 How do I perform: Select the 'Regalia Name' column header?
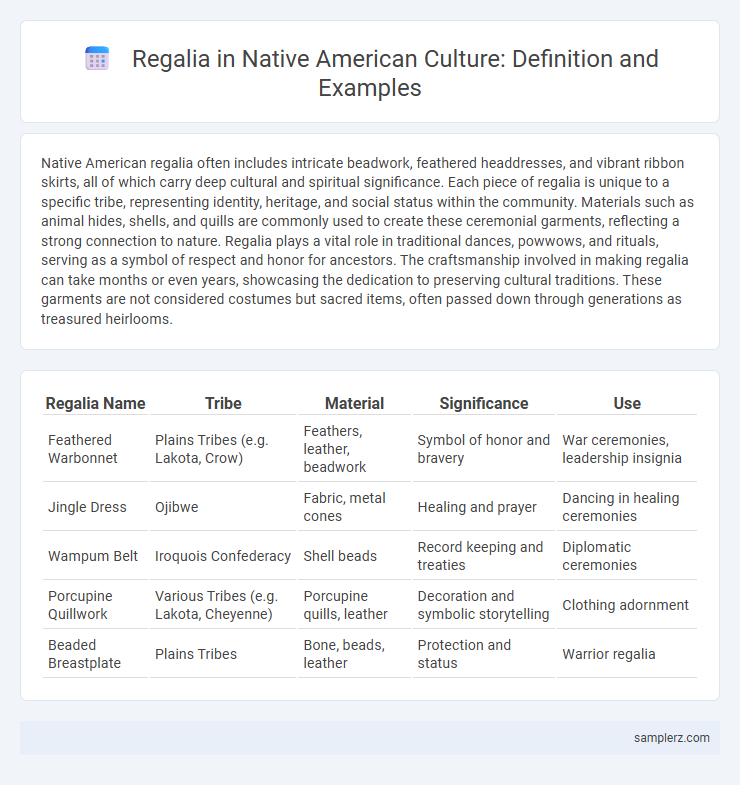pos(96,404)
